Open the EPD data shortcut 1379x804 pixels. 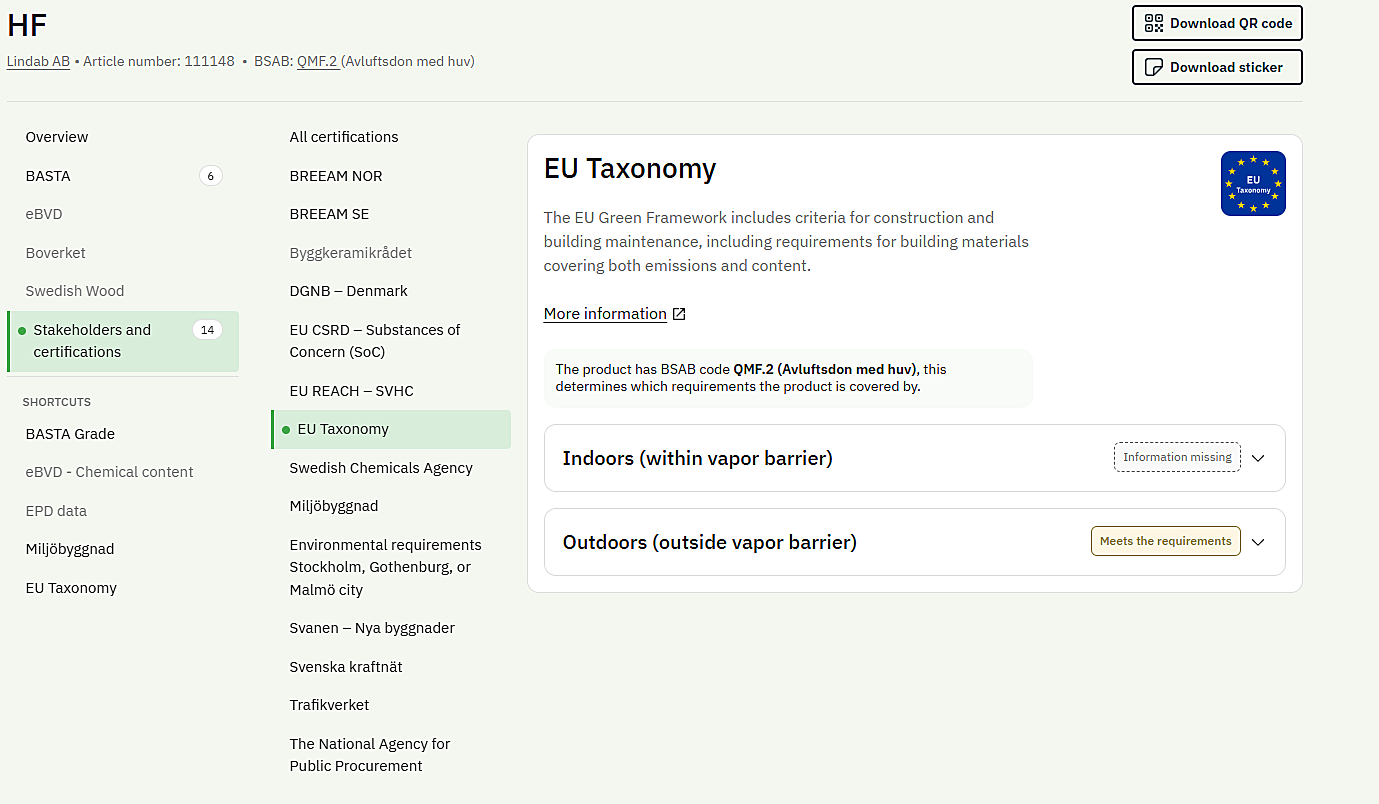(56, 511)
